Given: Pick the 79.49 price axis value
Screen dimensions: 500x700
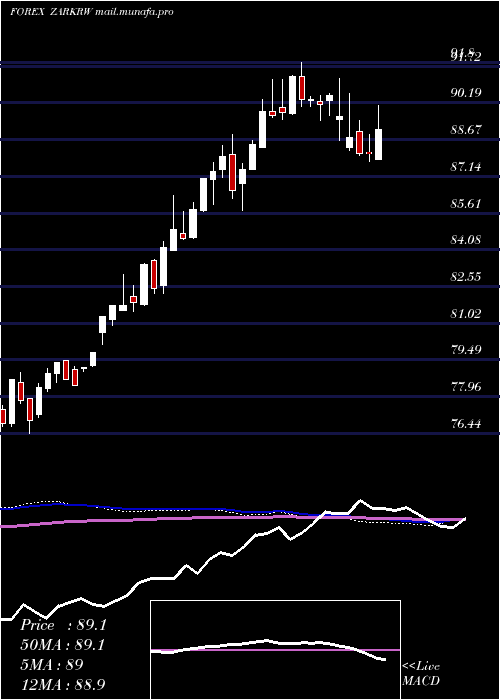Looking at the screenshot, I should [x=465, y=349].
